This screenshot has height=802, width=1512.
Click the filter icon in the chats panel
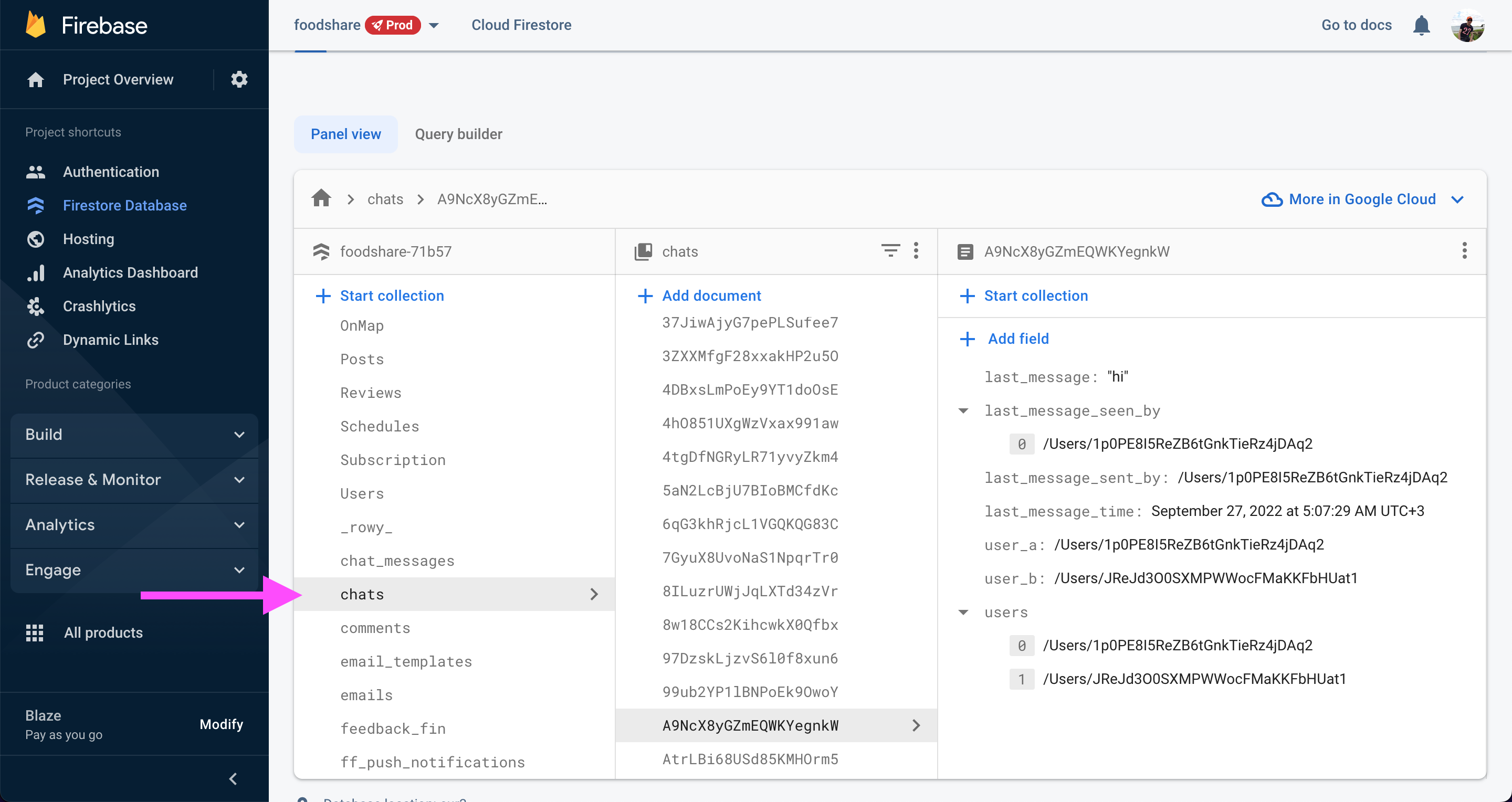tap(890, 251)
